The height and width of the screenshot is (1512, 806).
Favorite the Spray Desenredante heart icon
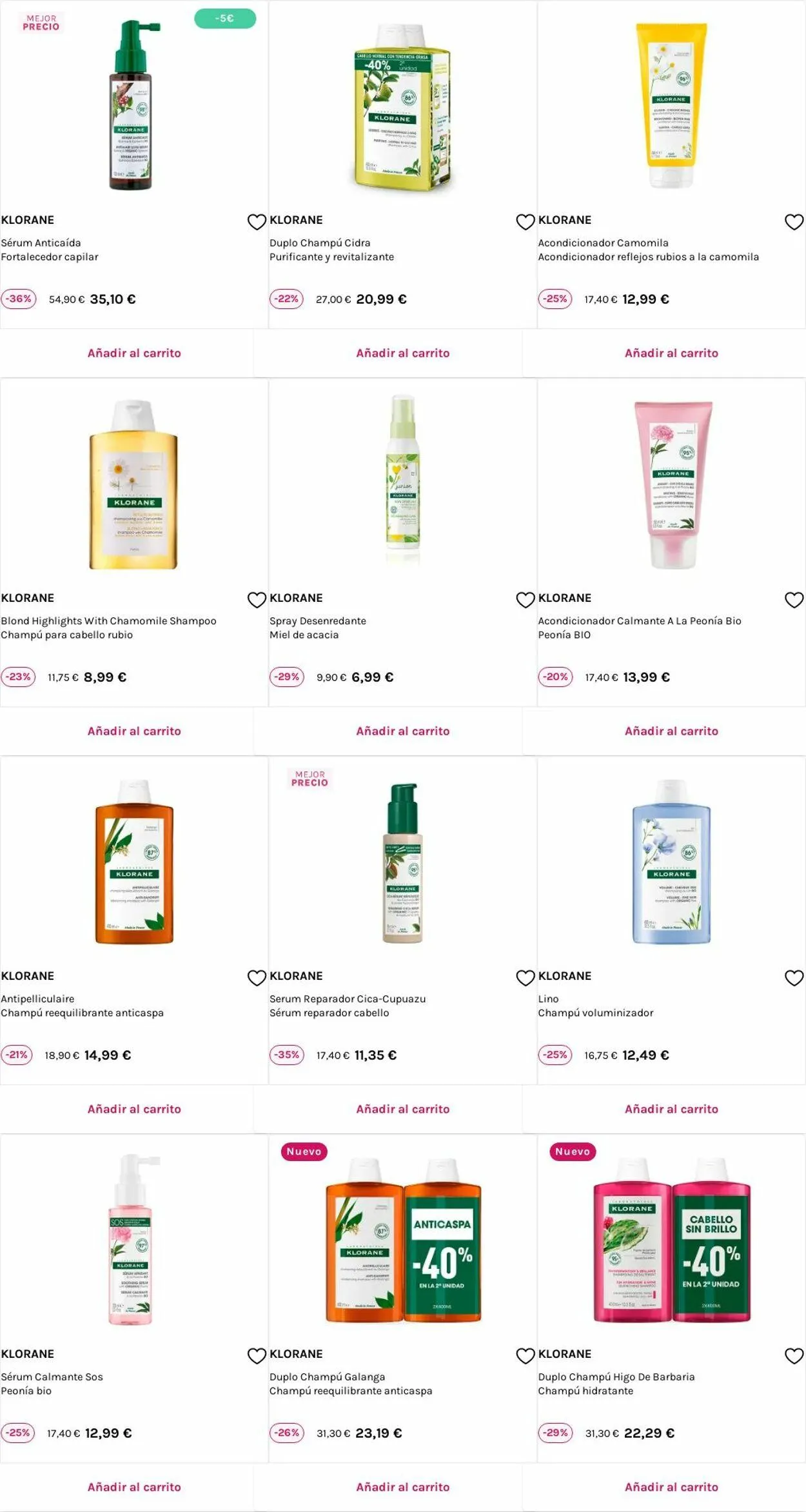tap(526, 600)
